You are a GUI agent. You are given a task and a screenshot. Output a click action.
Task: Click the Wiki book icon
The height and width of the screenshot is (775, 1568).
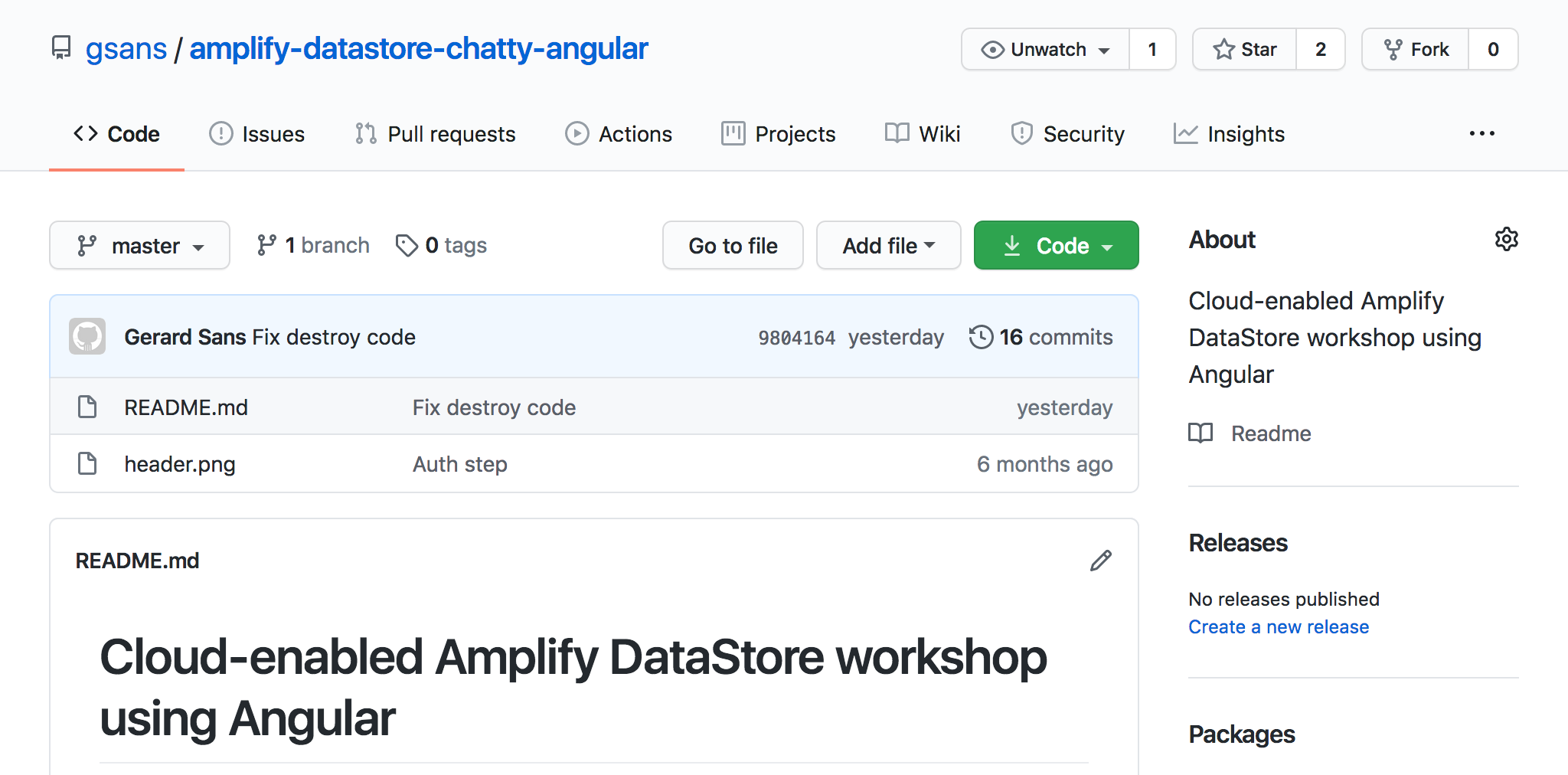897,132
